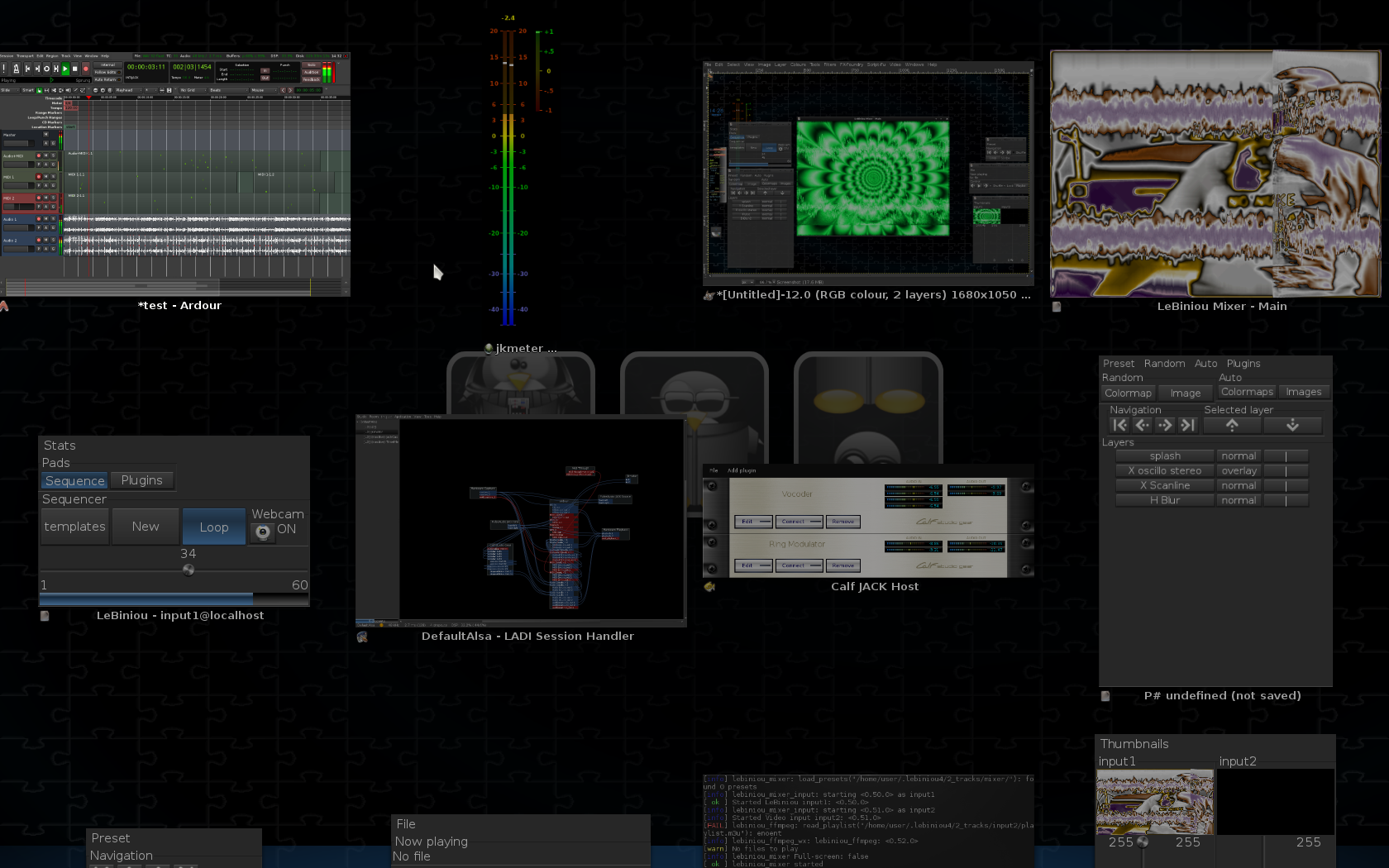Switch to the Plugins tab beside Sequence
Screen dimensions: 1389x868
click(141, 480)
